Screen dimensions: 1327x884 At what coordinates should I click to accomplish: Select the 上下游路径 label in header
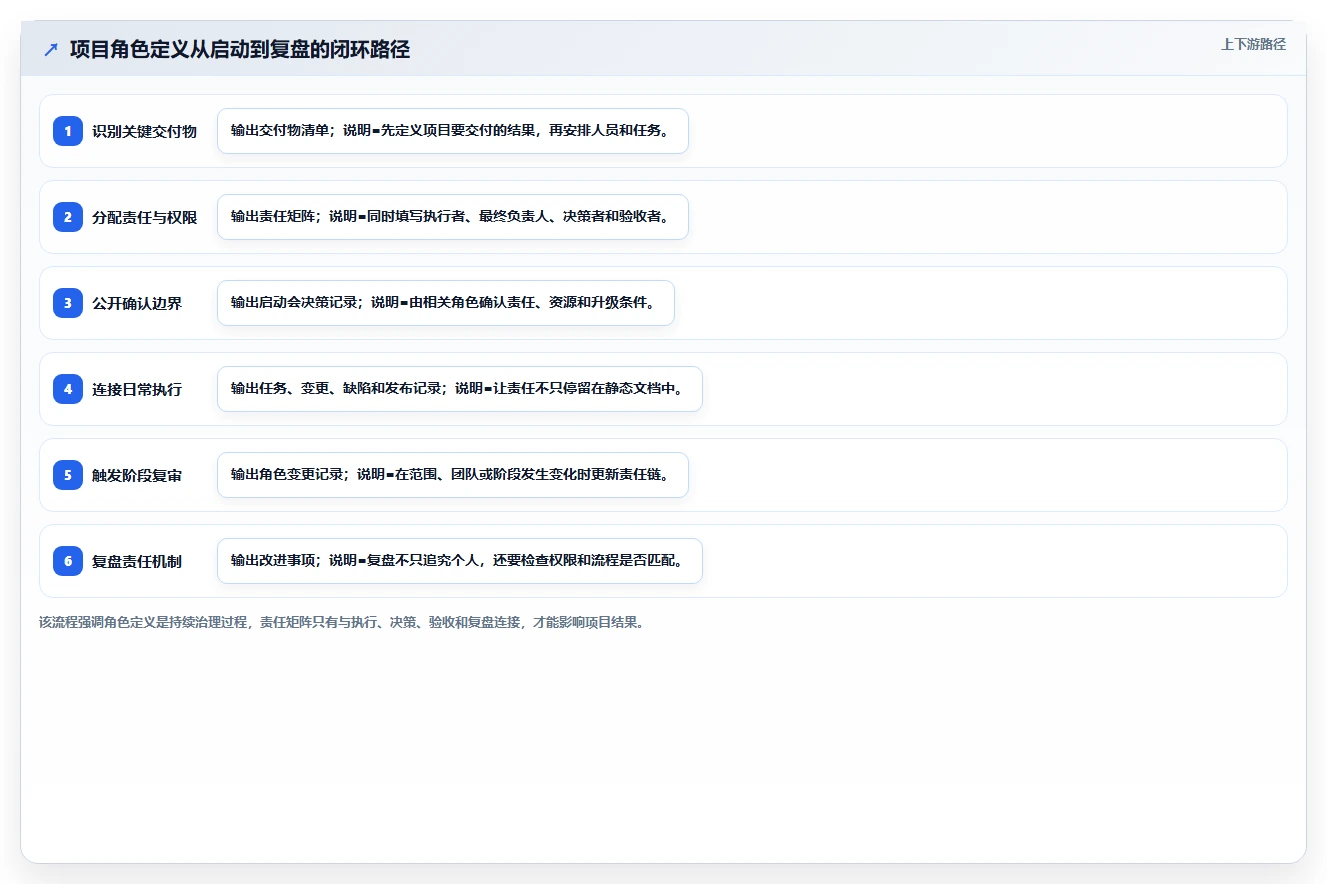1253,45
